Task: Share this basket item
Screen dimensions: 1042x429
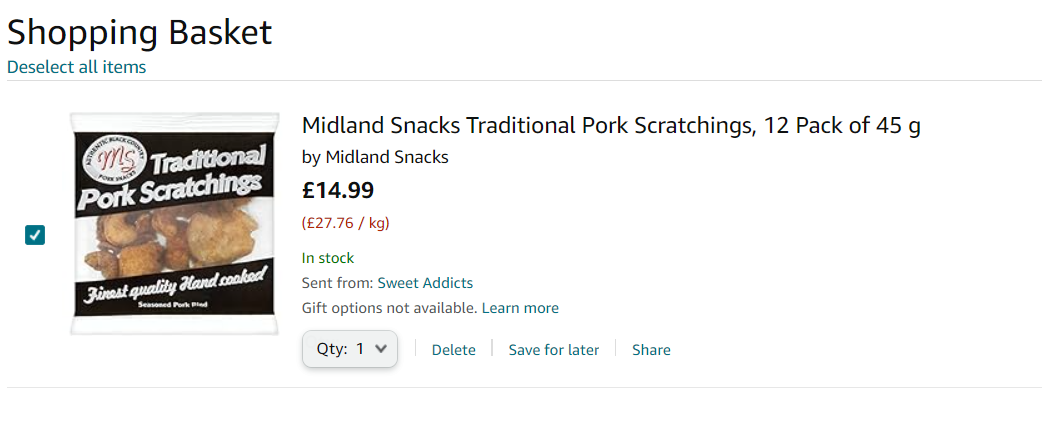Action: (651, 350)
